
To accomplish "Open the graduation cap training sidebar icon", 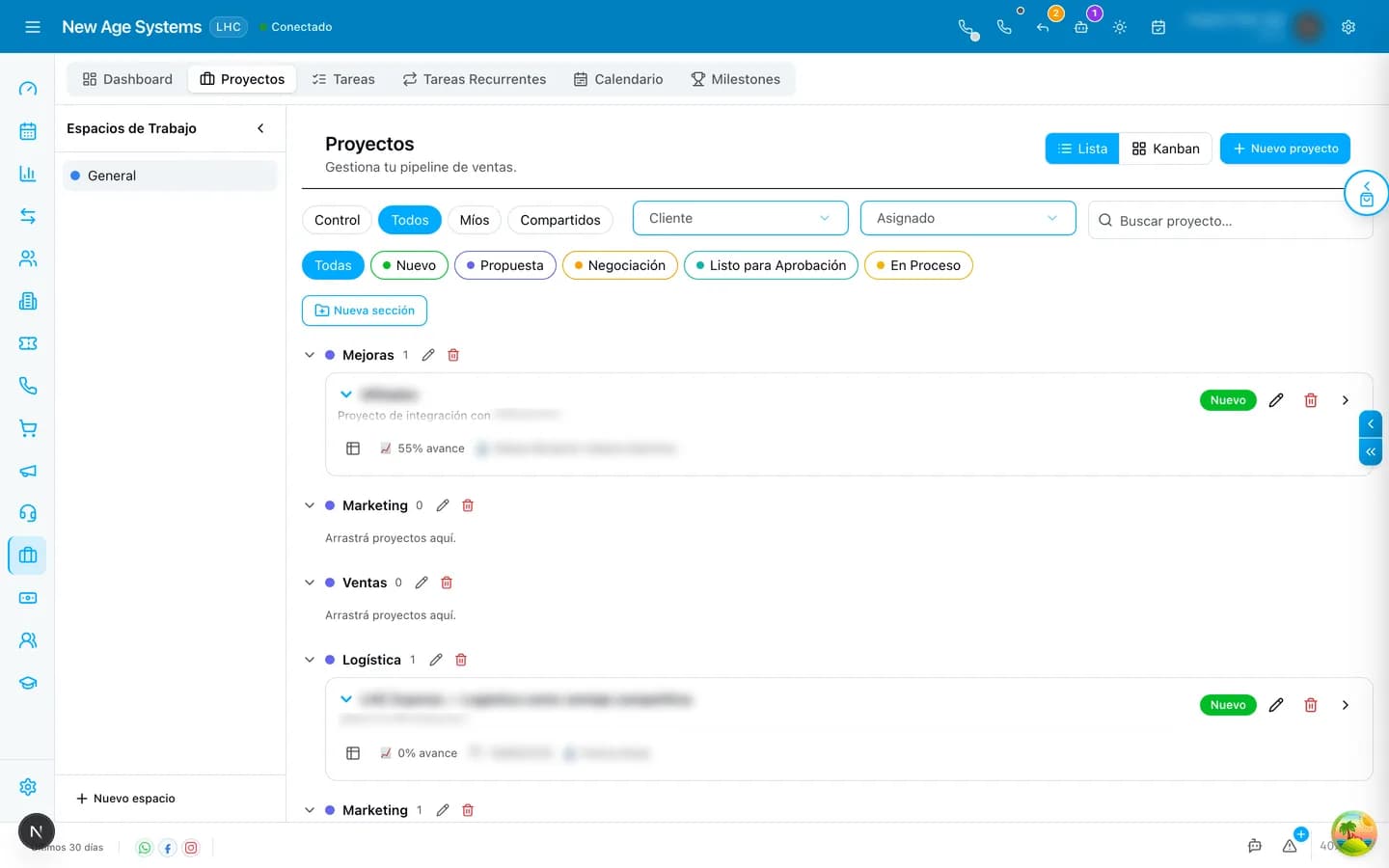I will (x=28, y=683).
